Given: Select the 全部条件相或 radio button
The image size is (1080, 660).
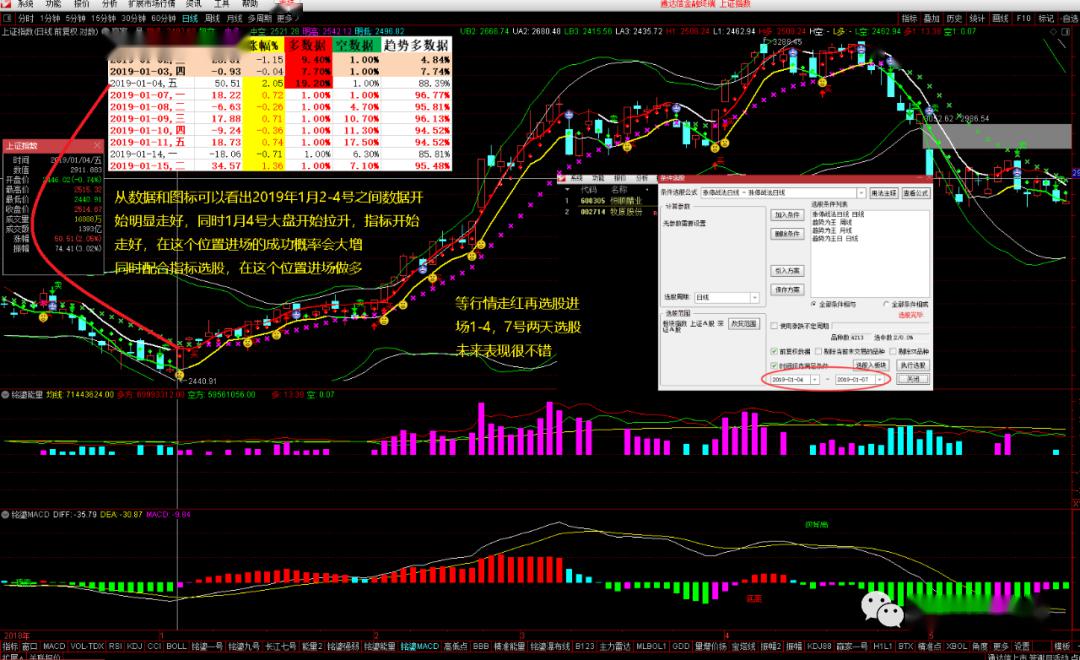Looking at the screenshot, I should pos(886,303).
